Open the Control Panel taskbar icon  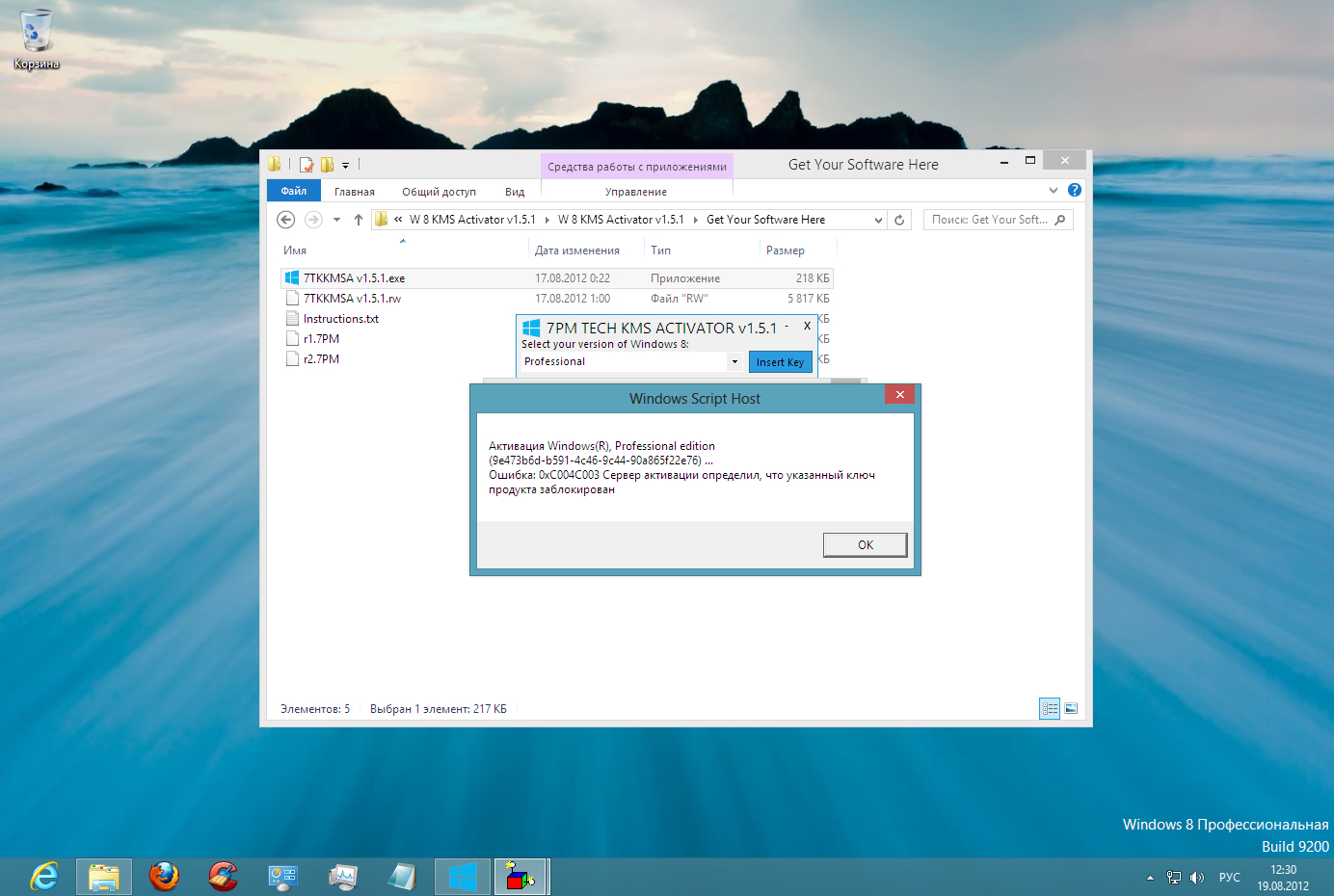coord(283,877)
